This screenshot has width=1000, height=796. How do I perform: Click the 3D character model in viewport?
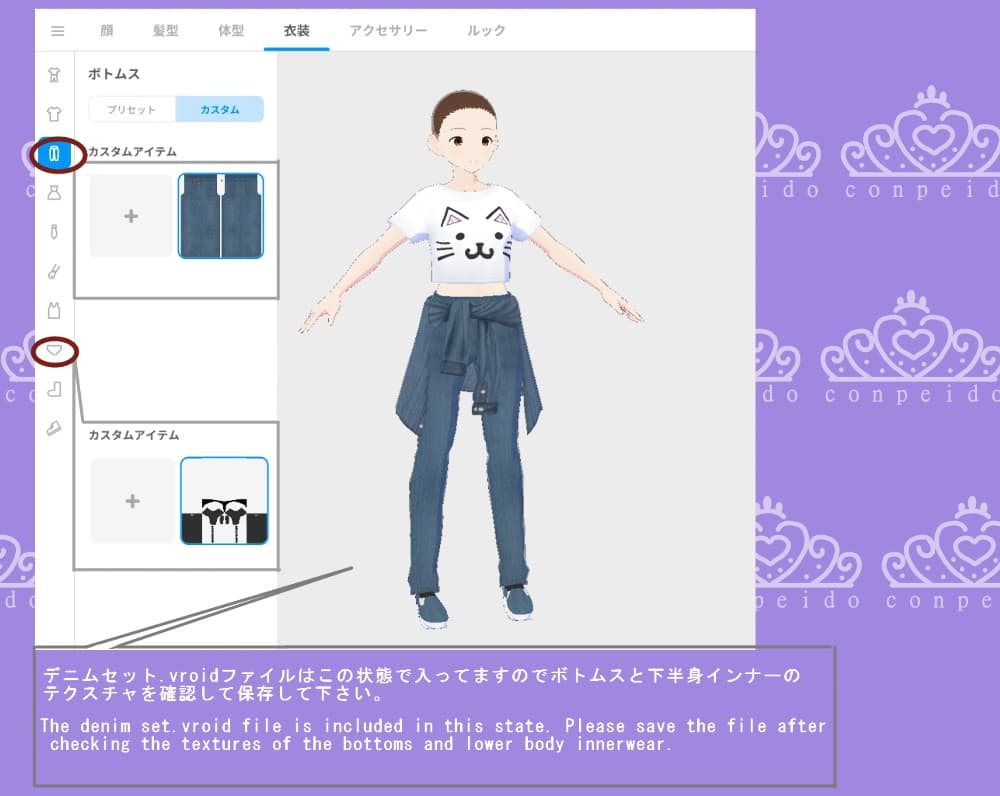pyautogui.click(x=471, y=357)
